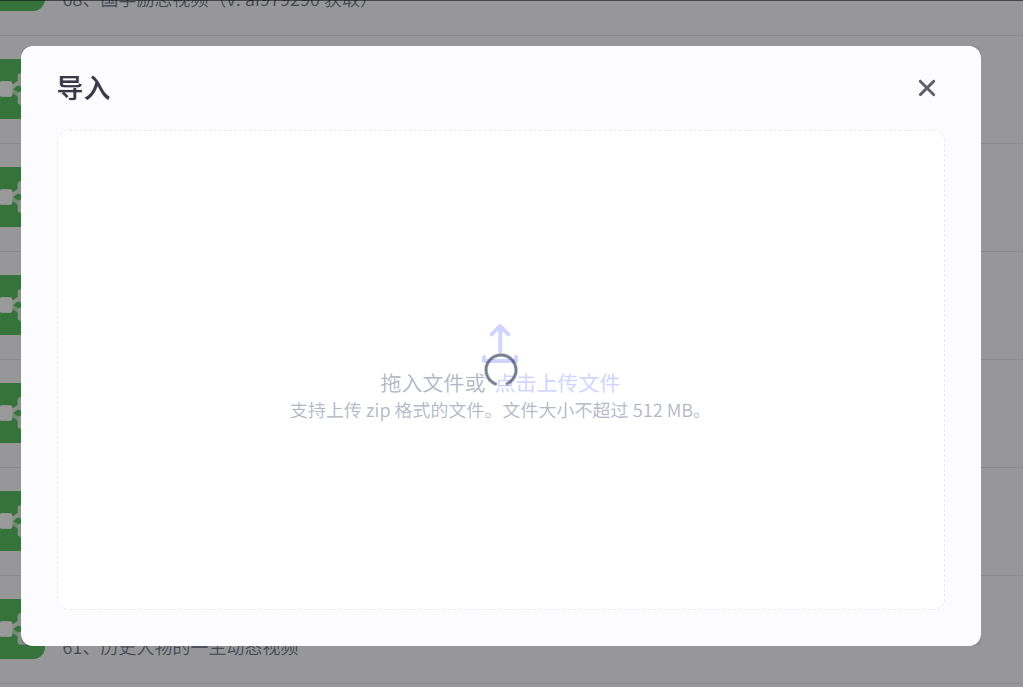Viewport: 1023px width, 687px height.
Task: Click the 拖入文件或 prompt text
Action: pos(433,384)
